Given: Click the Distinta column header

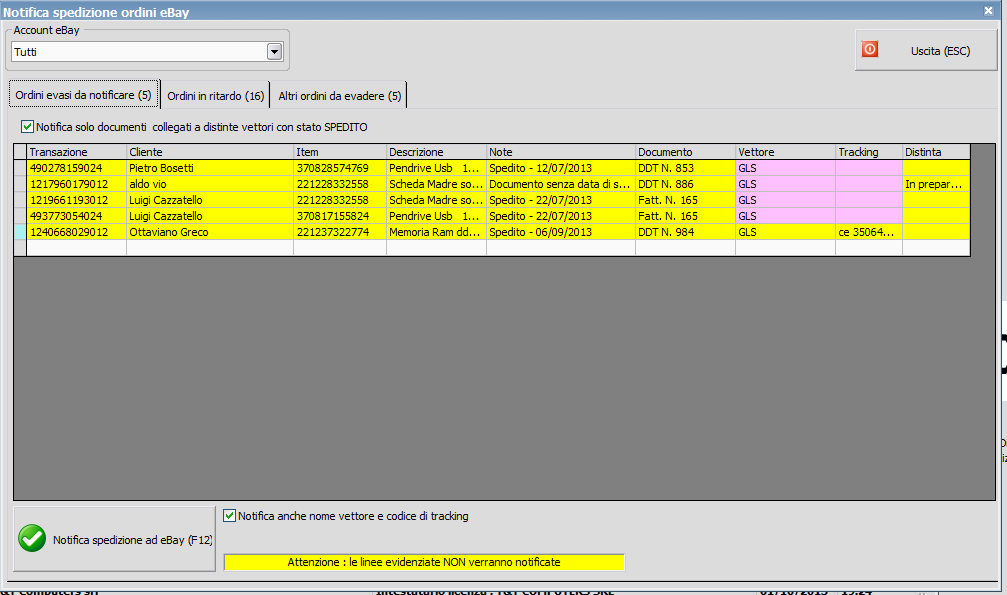Looking at the screenshot, I should pos(936,152).
